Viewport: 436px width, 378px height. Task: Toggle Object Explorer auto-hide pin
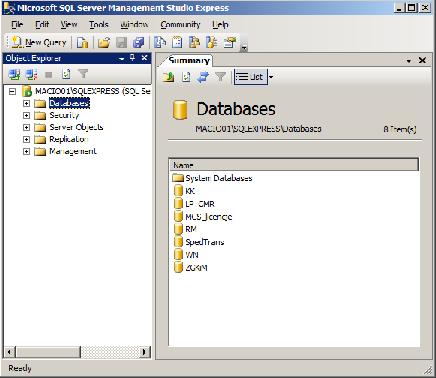click(x=132, y=58)
